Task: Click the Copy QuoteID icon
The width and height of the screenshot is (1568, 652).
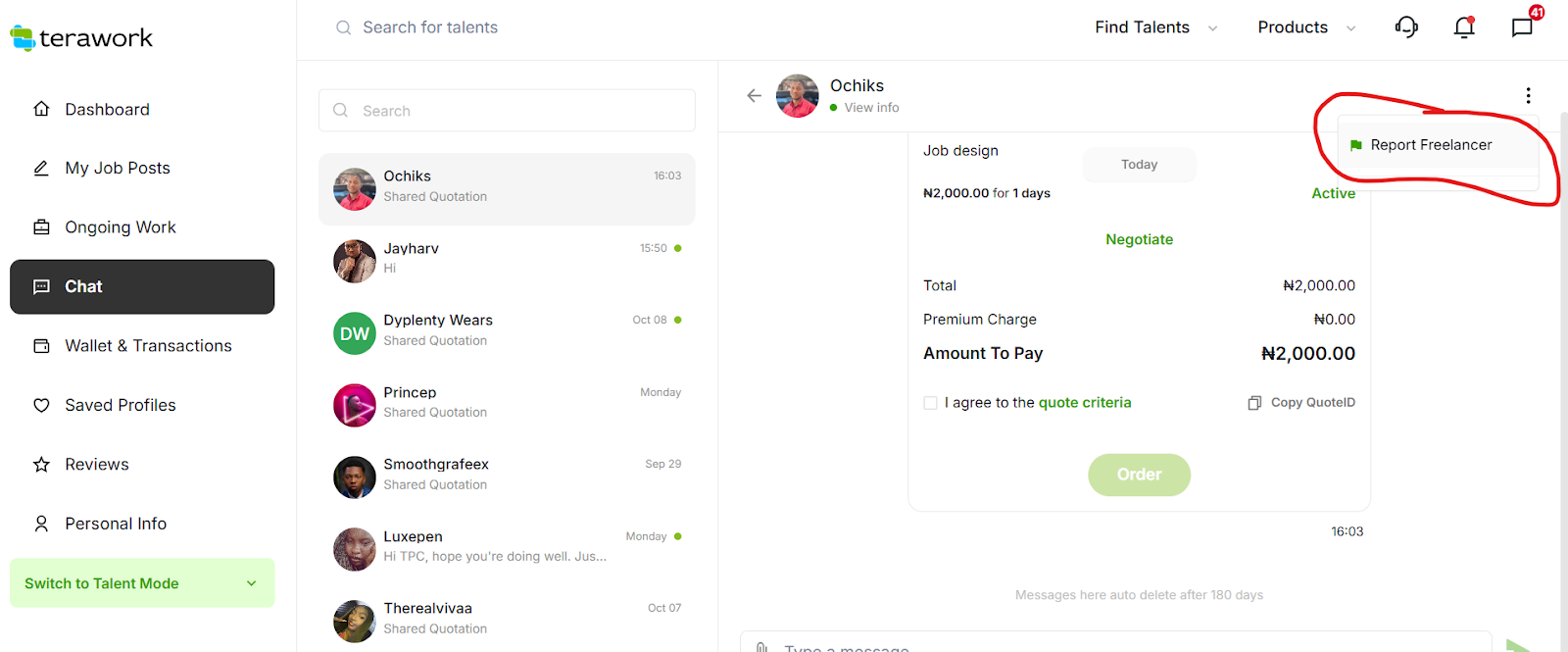Action: [1254, 403]
